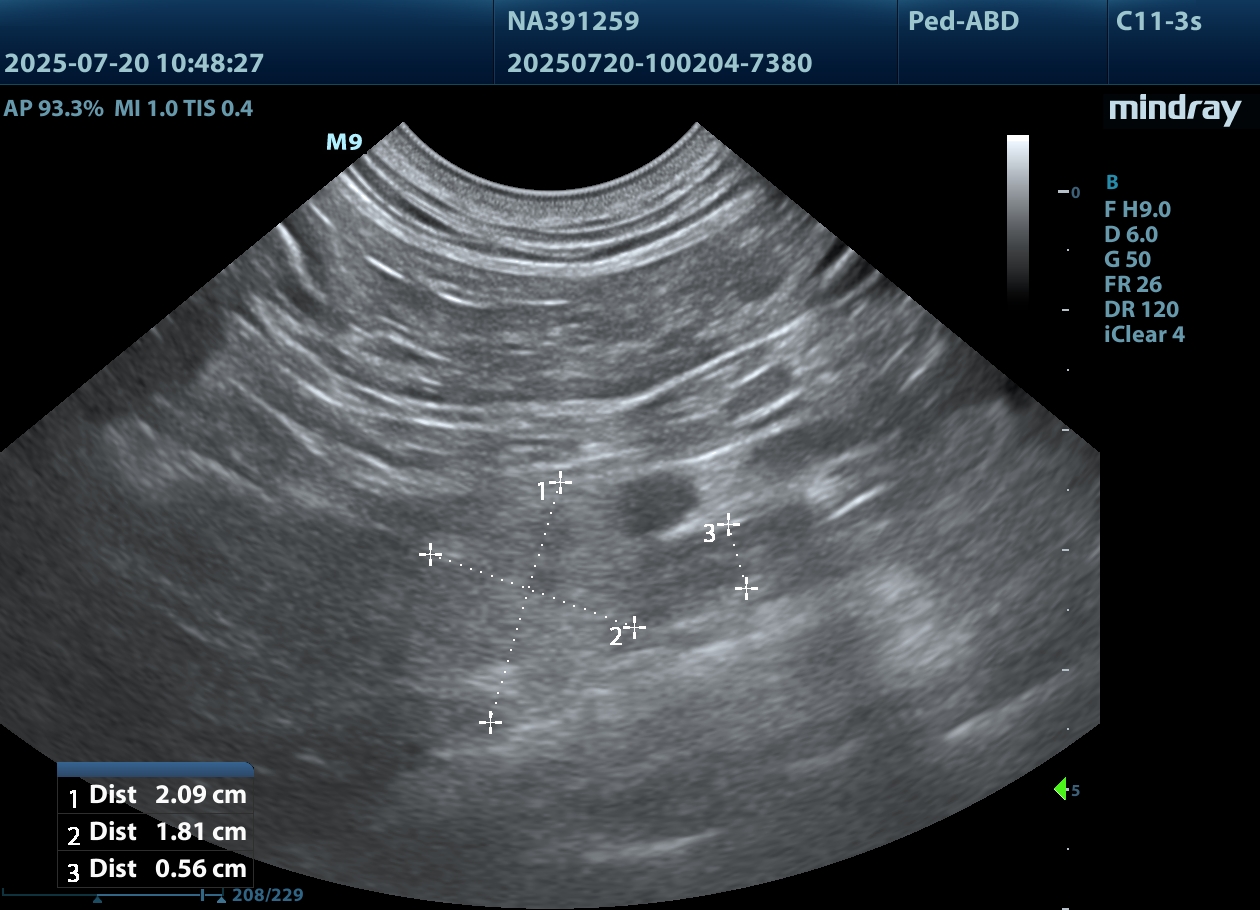Select the left caliper of measurement 2
The height and width of the screenshot is (910, 1260).
point(430,553)
